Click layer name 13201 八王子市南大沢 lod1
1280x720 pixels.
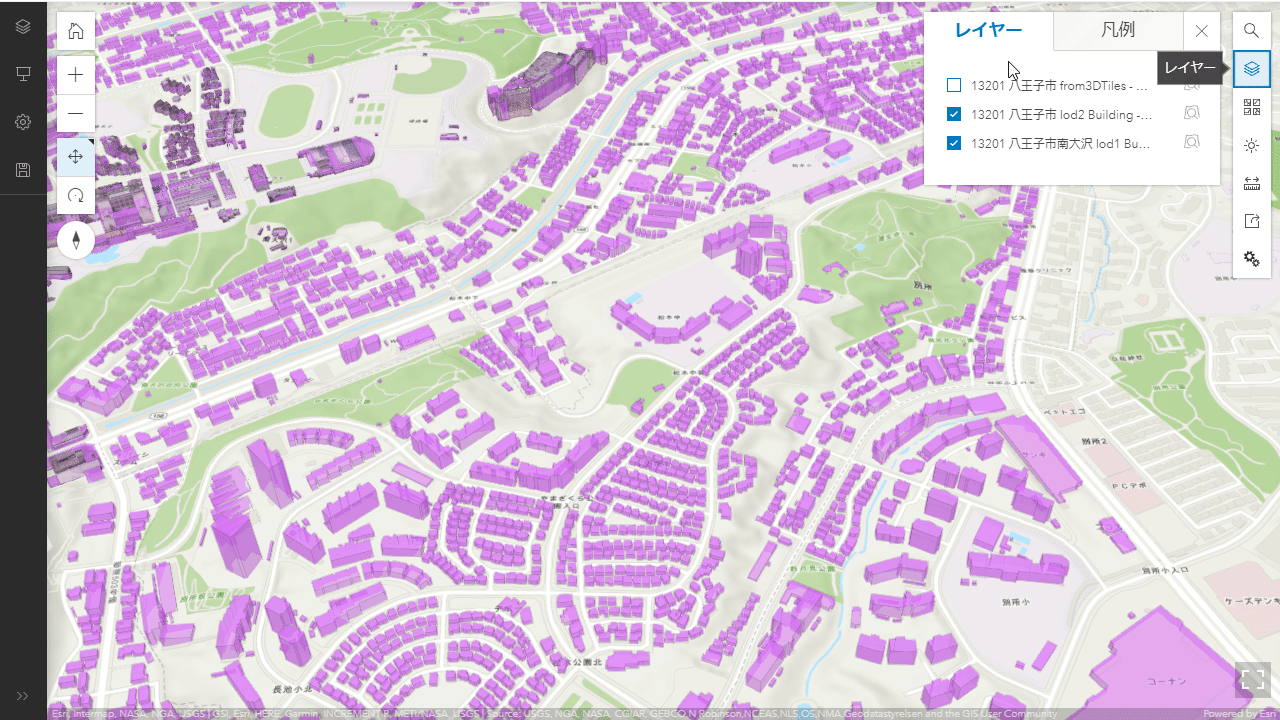pyautogui.click(x=1060, y=143)
